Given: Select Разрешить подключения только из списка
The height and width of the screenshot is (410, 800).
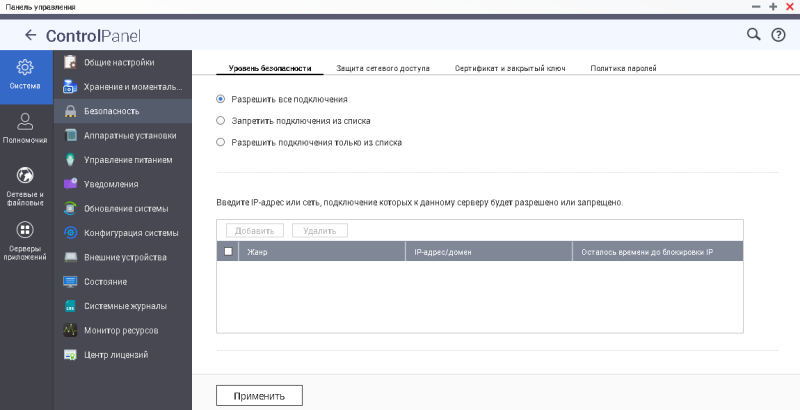Looking at the screenshot, I should pyautogui.click(x=220, y=142).
